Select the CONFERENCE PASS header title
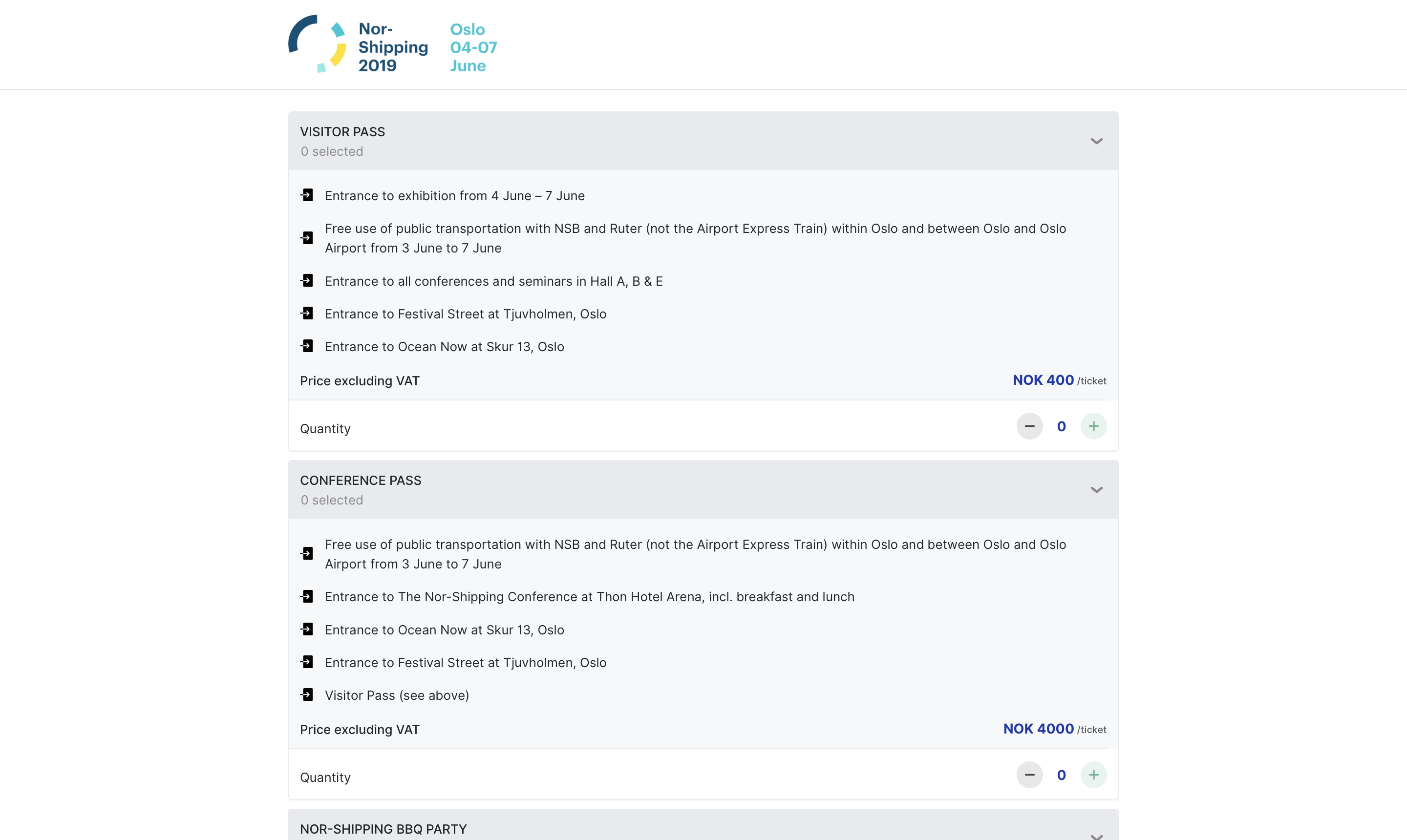1407x840 pixels. tap(361, 481)
